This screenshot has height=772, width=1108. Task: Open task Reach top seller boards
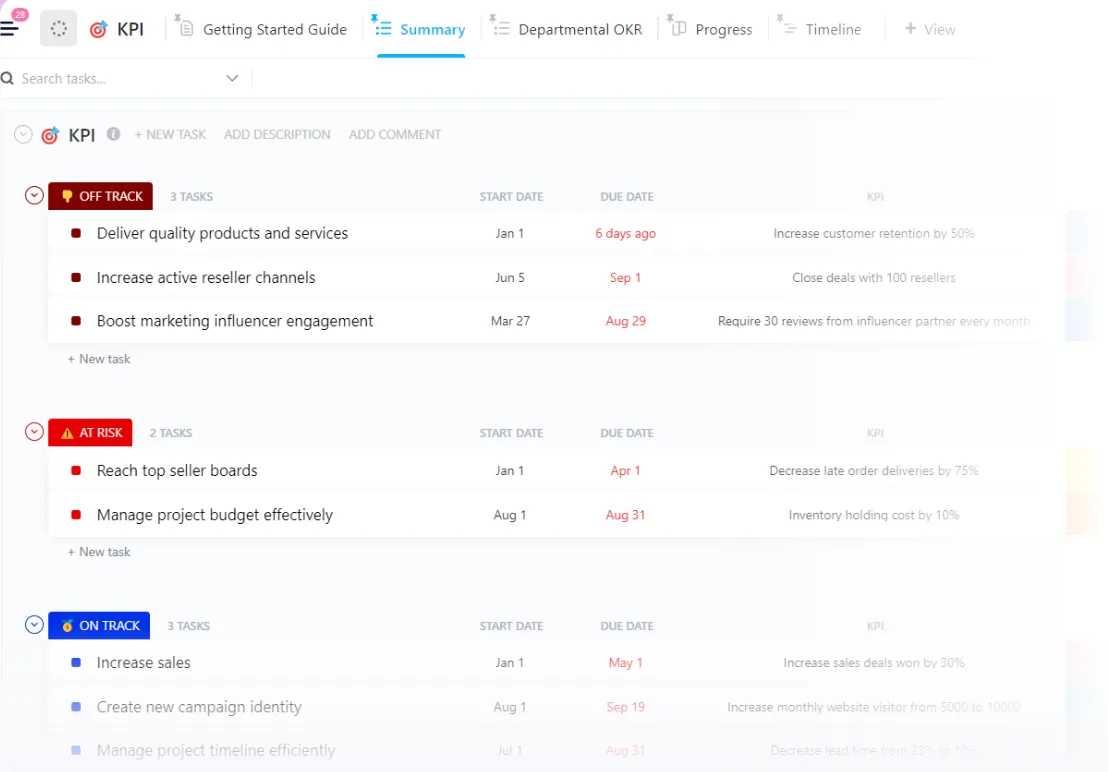(x=177, y=470)
